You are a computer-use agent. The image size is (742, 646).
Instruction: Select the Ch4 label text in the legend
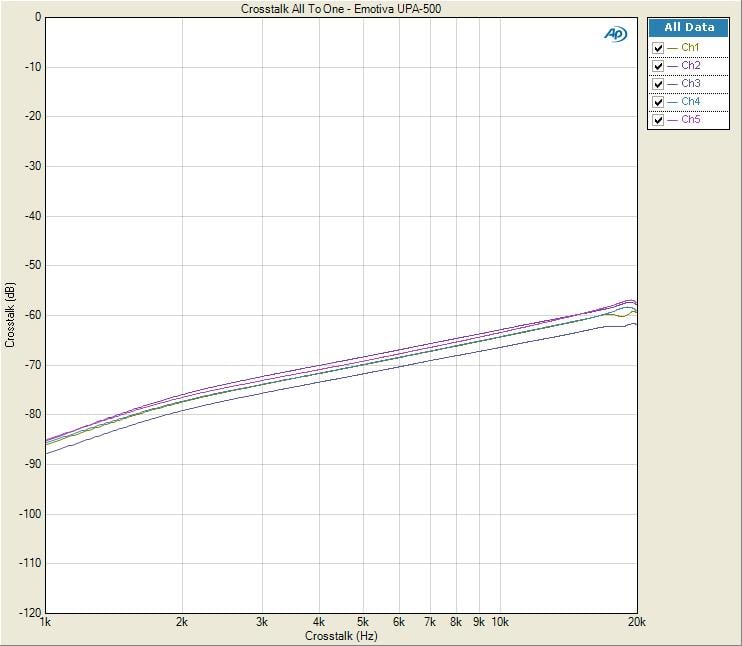(x=691, y=102)
